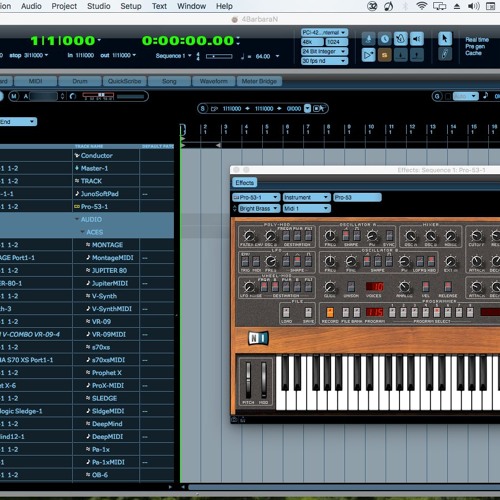Switch to the Waveform tab
Screen dimensions: 500x500
pos(213,81)
